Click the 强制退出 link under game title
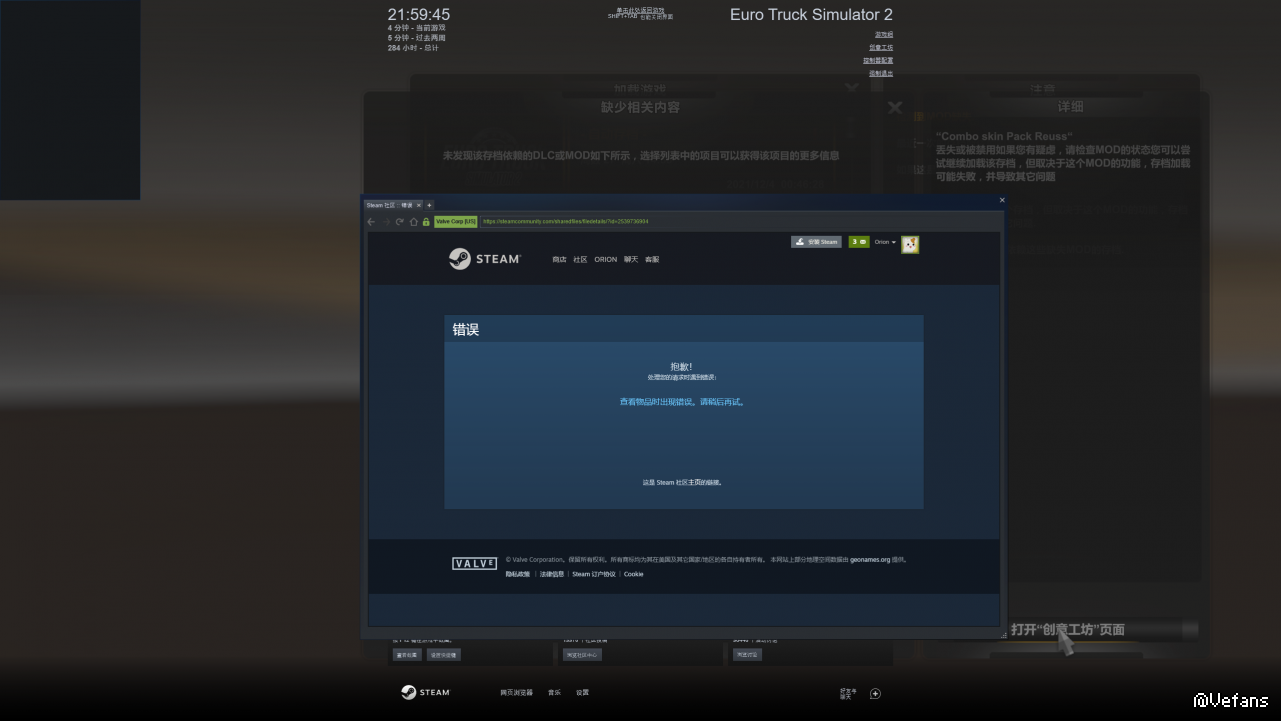1281x721 pixels. 881,74
